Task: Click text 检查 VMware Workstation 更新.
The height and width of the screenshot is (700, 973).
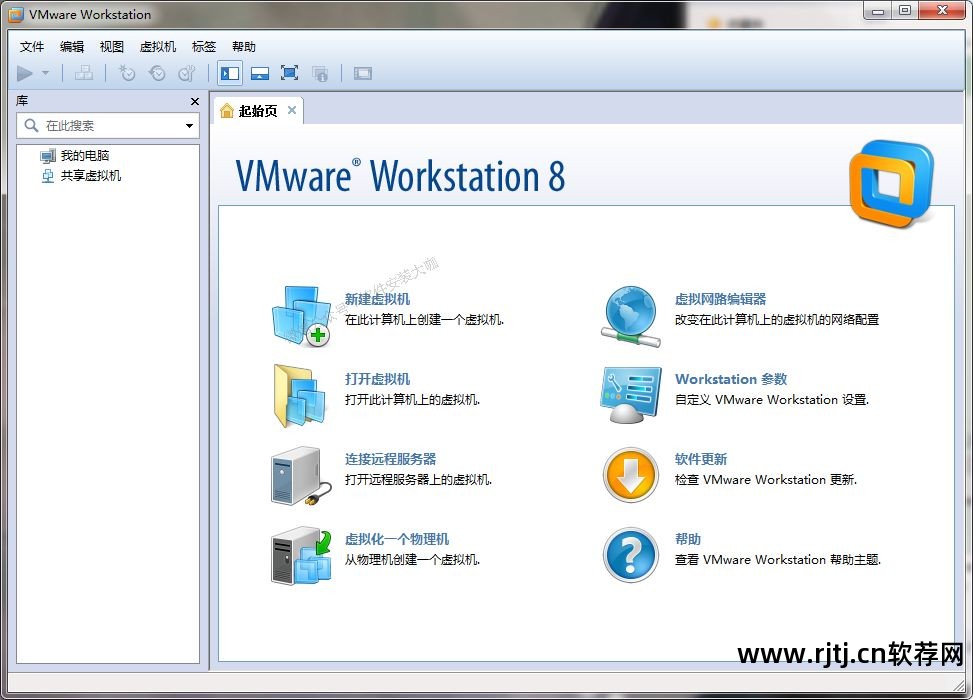Action: pyautogui.click(x=766, y=480)
